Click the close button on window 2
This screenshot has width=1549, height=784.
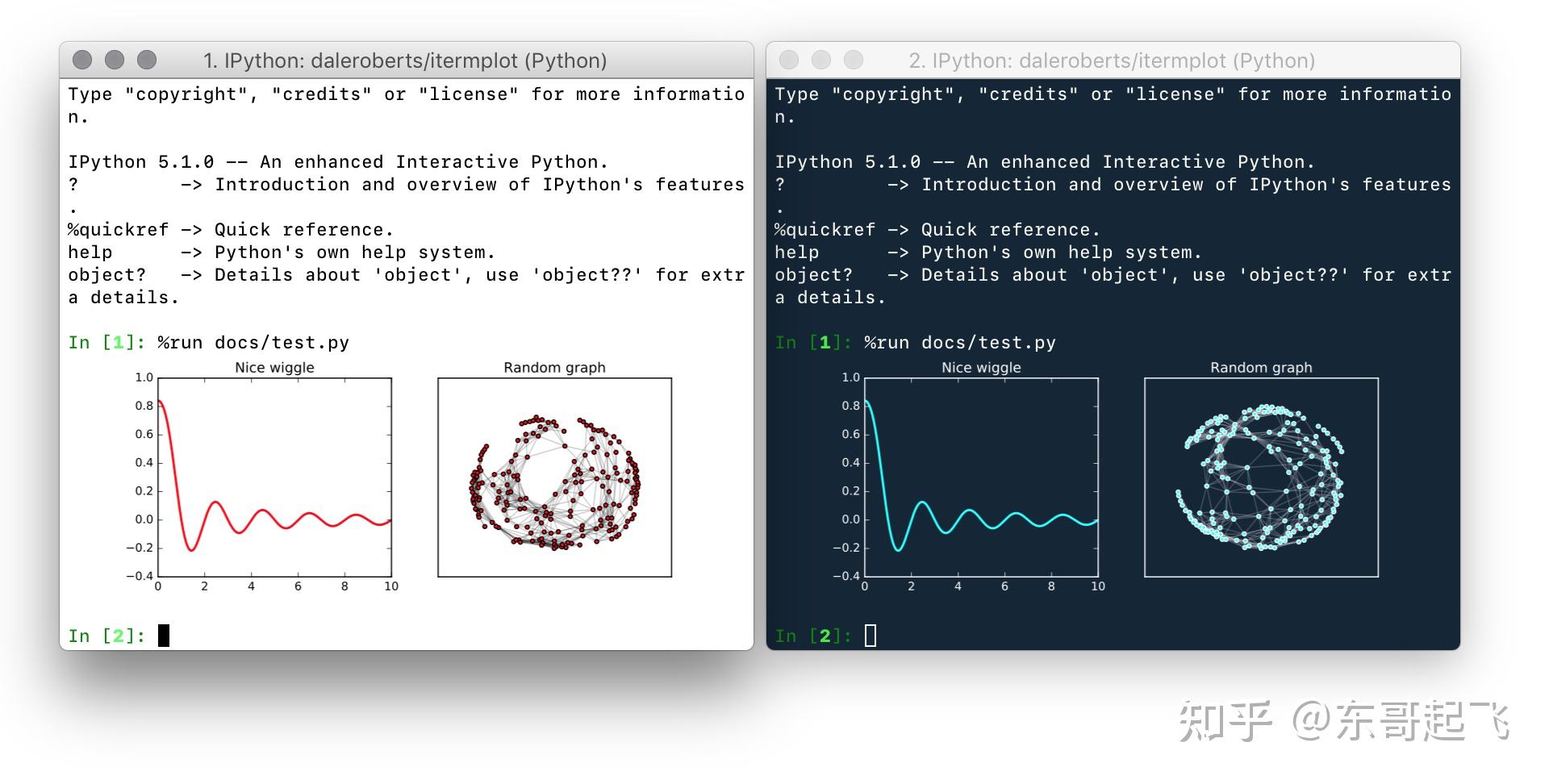[x=789, y=60]
